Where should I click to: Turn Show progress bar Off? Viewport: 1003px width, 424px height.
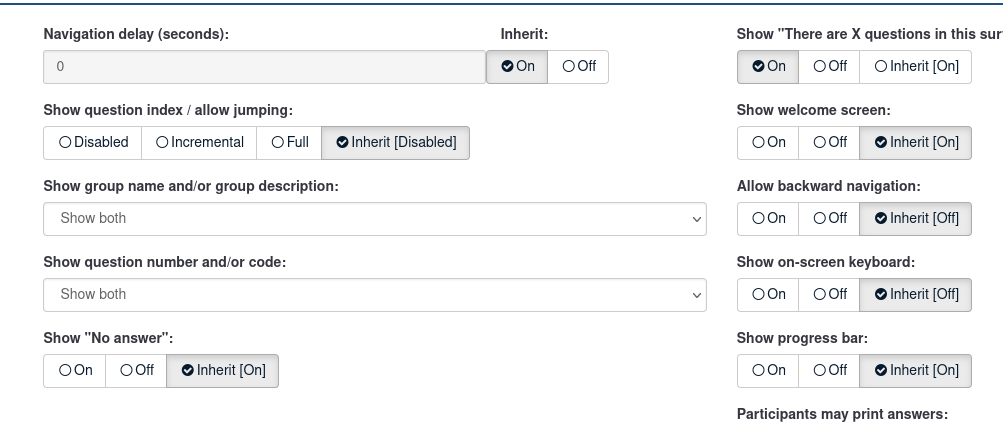829,371
